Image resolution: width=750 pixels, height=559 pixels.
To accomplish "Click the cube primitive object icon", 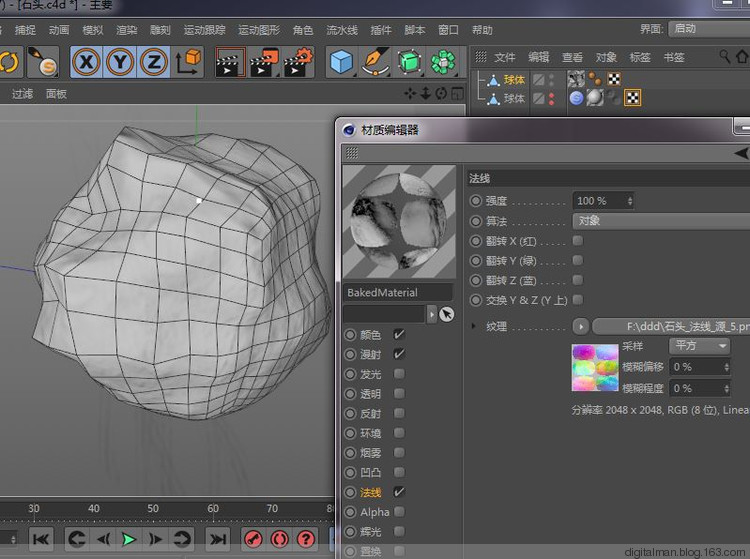I will [x=343, y=63].
